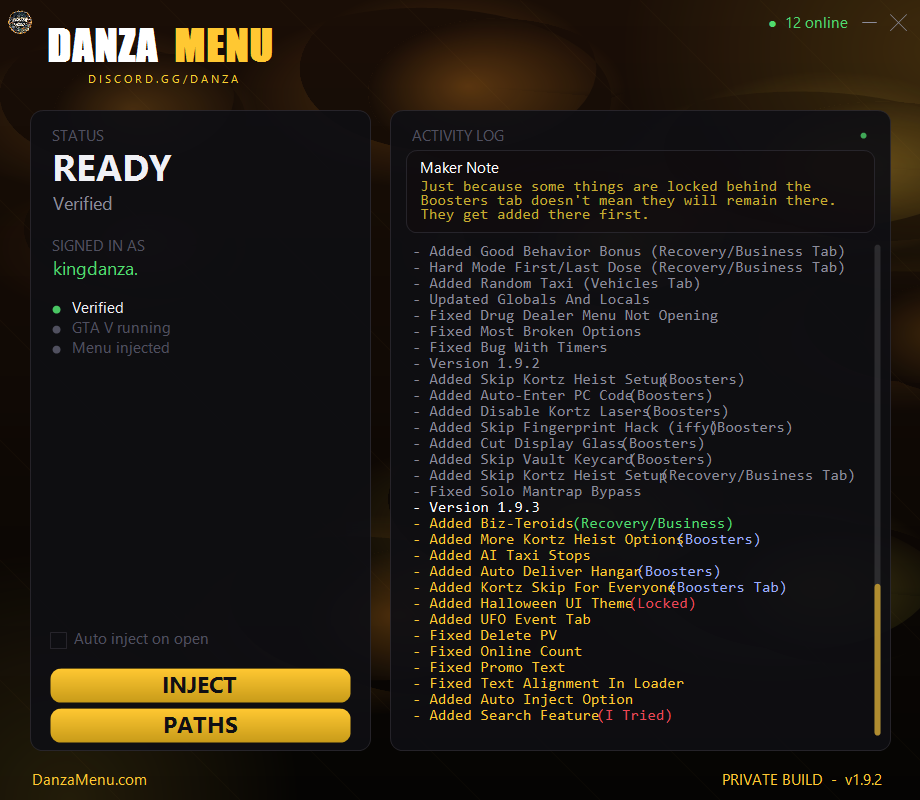Click the round Danza logo icon
The width and height of the screenshot is (920, 800).
19,22
